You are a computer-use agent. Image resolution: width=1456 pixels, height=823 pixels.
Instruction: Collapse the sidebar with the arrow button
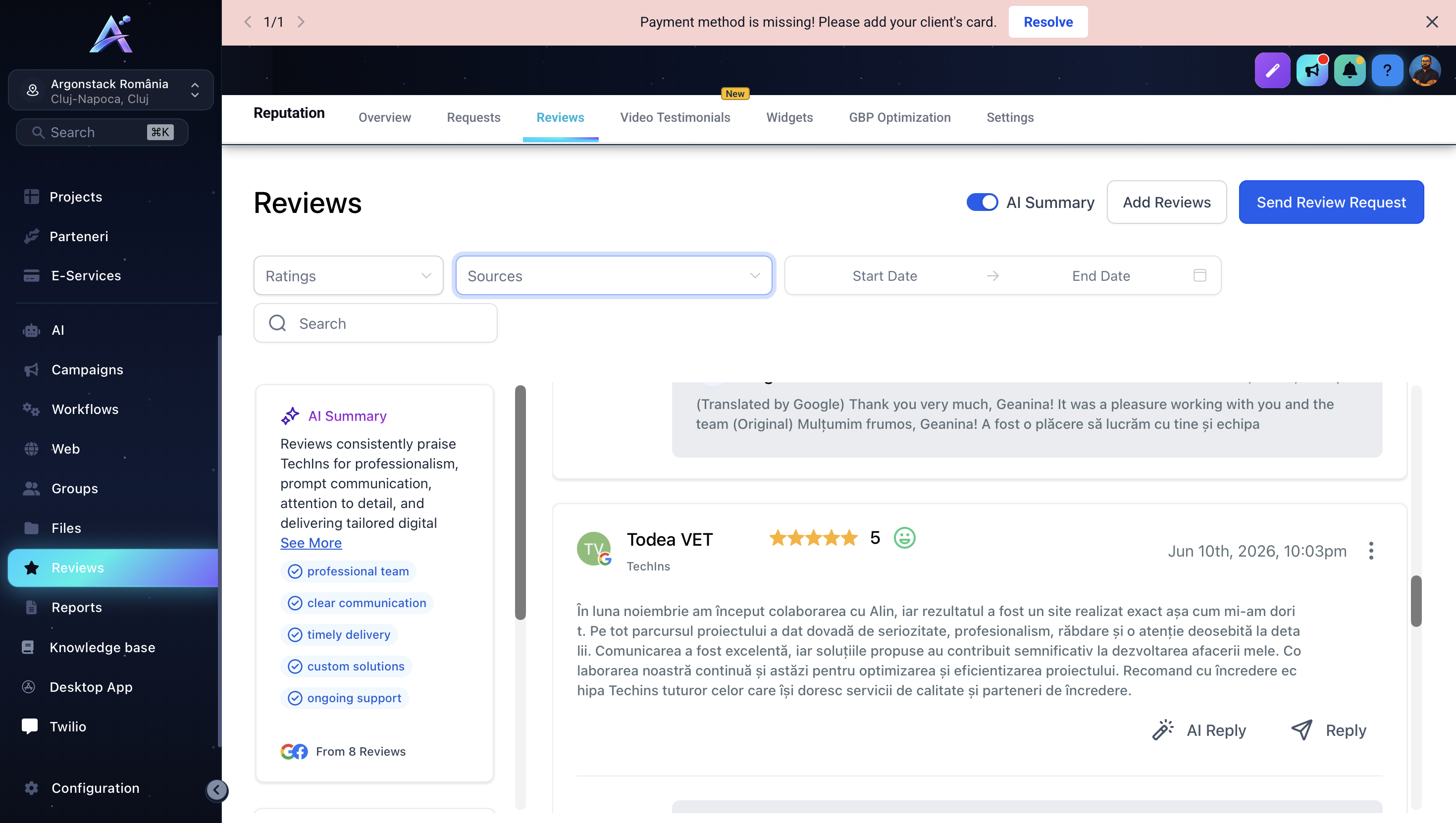pyautogui.click(x=216, y=790)
